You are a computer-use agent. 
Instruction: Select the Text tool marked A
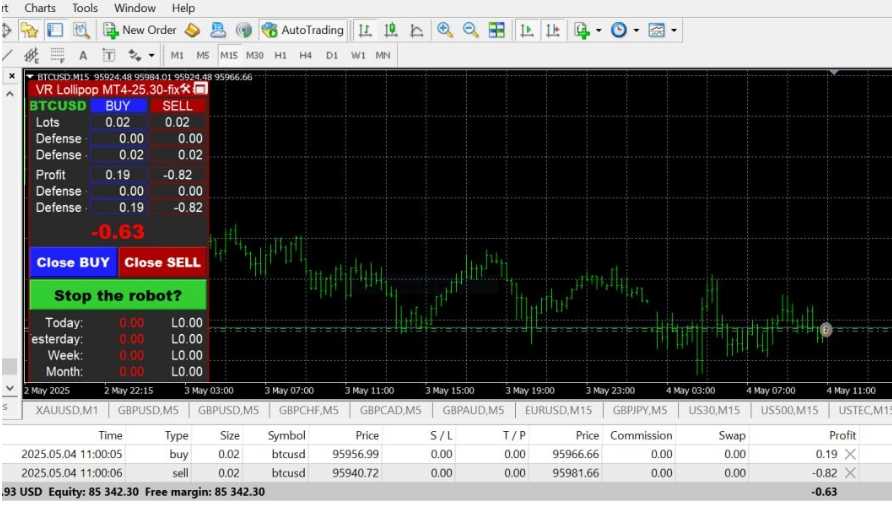point(83,55)
